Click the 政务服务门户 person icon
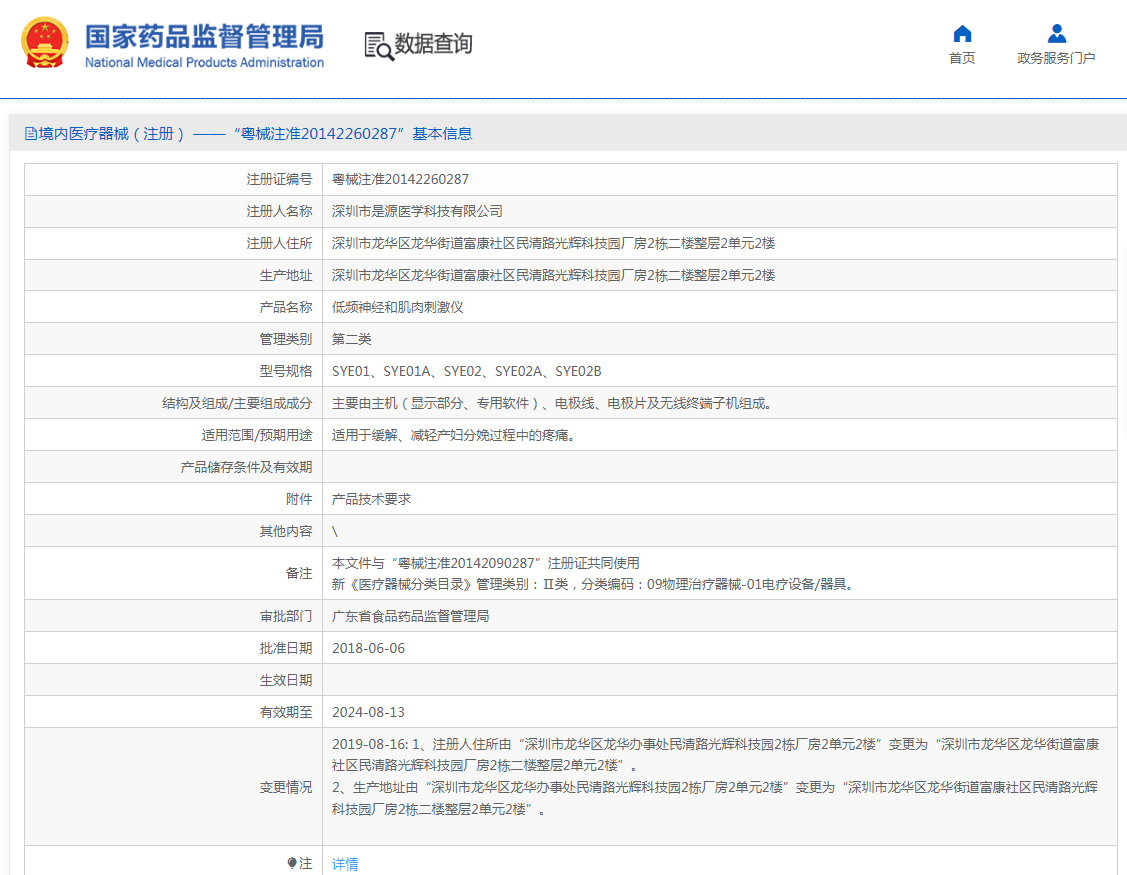This screenshot has height=875, width=1127. (1056, 33)
